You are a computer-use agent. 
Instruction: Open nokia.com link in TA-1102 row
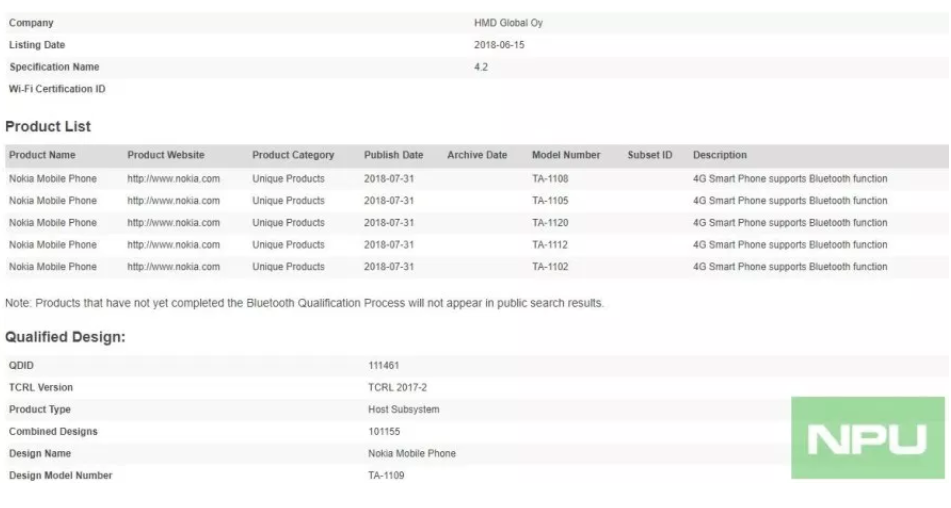(x=173, y=267)
